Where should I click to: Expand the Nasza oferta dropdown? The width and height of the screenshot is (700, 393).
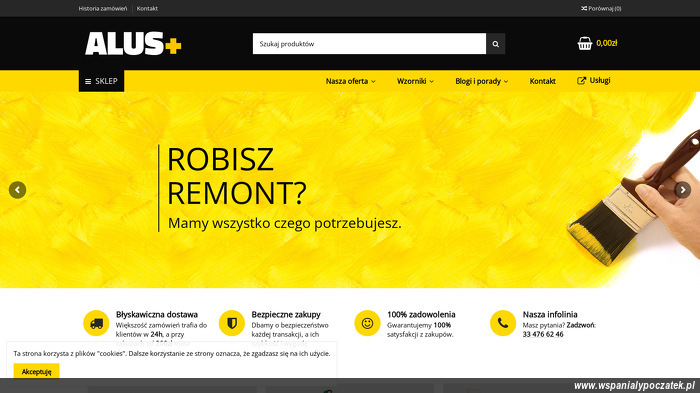click(x=350, y=81)
